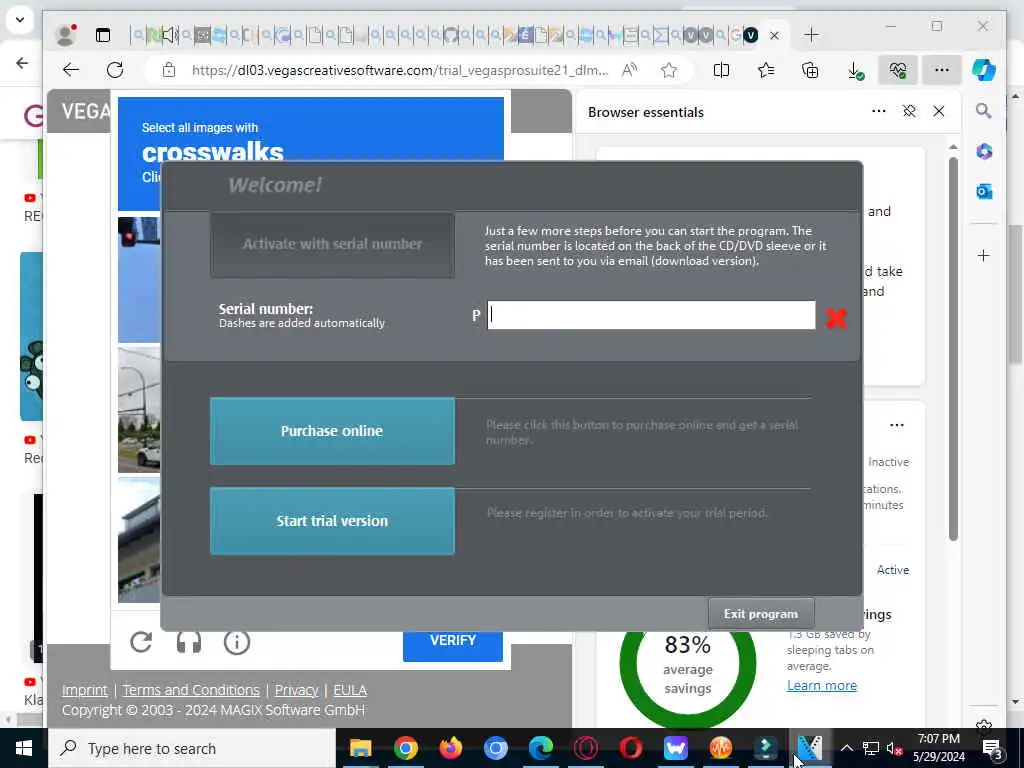
Task: Open the ellipsis menu on the performance card
Action: pyautogui.click(x=897, y=425)
